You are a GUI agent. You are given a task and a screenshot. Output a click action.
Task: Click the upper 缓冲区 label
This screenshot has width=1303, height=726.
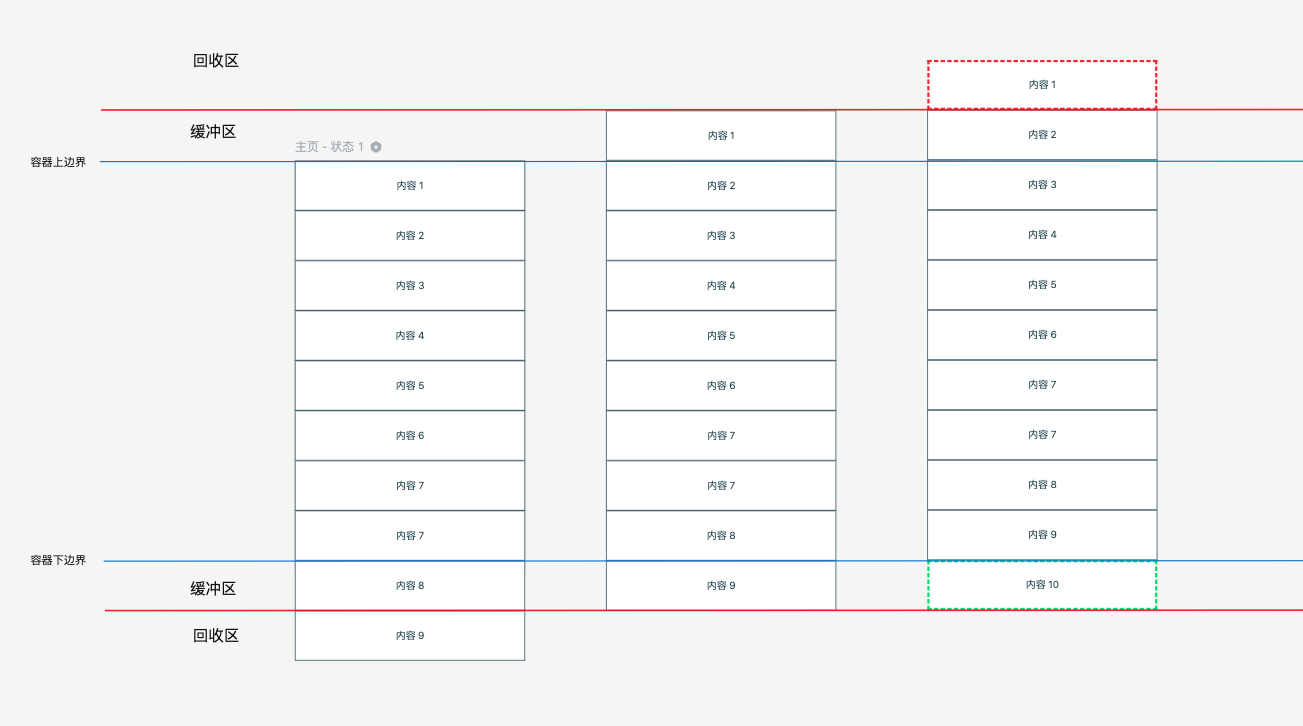click(213, 132)
